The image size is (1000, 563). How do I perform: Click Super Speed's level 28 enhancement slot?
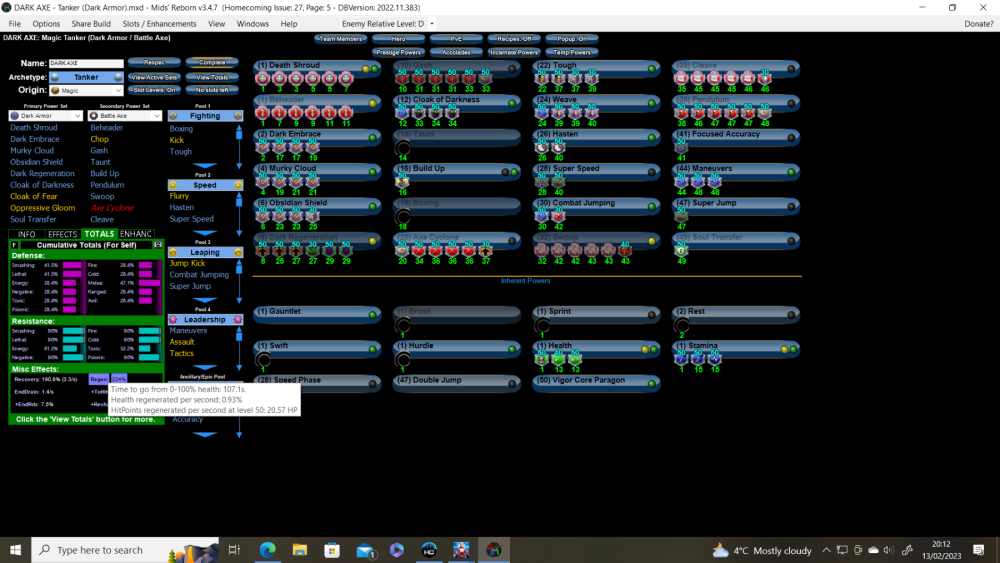click(541, 182)
